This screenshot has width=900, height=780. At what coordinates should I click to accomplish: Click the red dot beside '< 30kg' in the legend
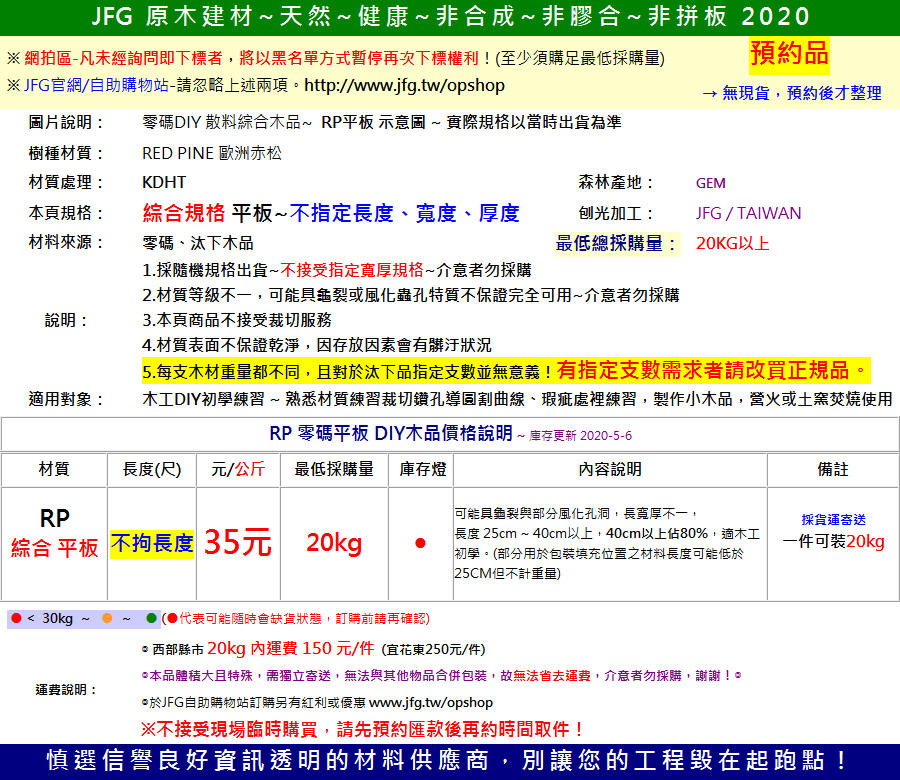[16, 618]
